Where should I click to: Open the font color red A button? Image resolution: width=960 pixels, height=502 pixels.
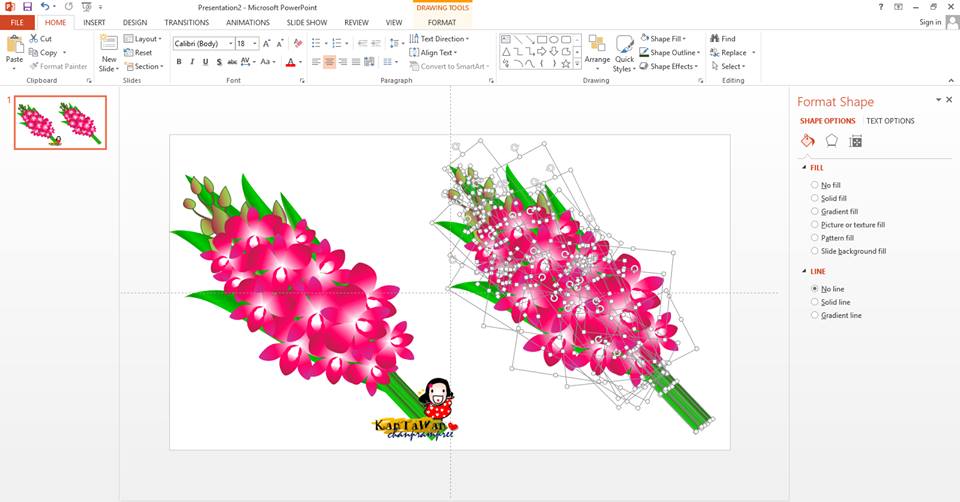tap(290, 62)
